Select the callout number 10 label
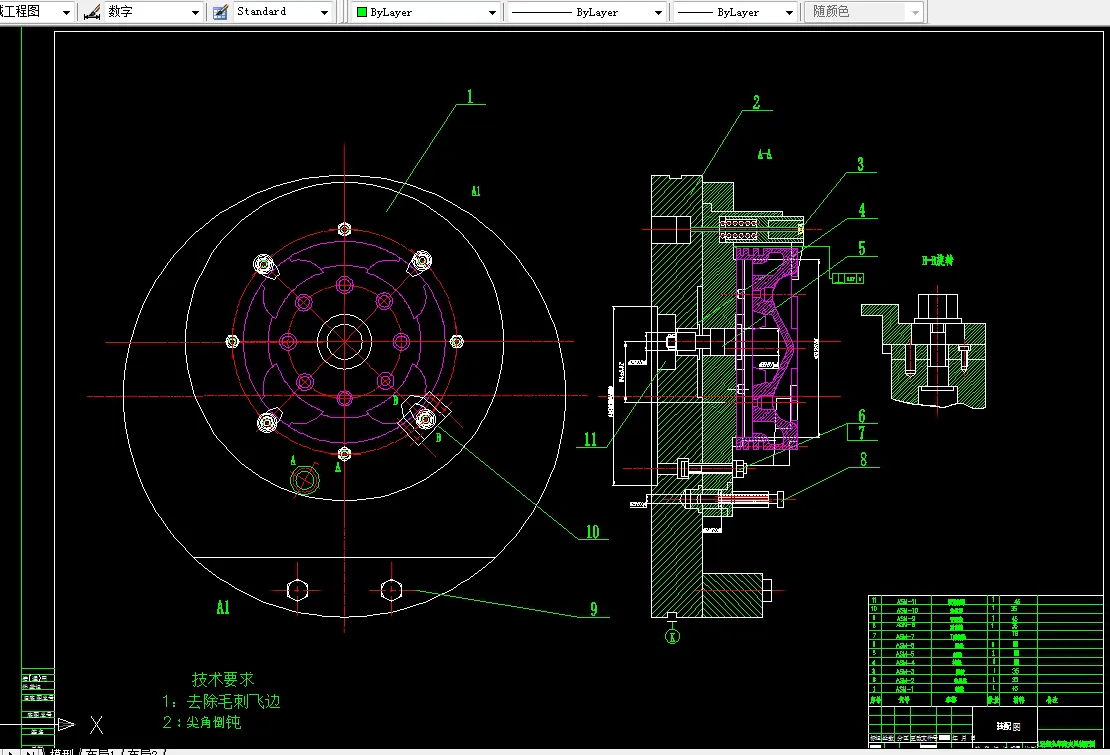This screenshot has width=1110, height=755. point(593,531)
